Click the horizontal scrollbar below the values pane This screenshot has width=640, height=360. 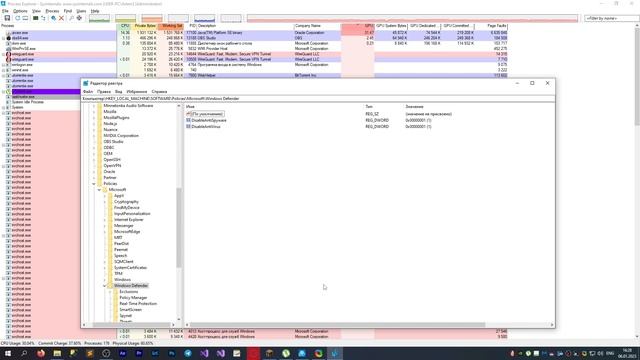(338, 325)
